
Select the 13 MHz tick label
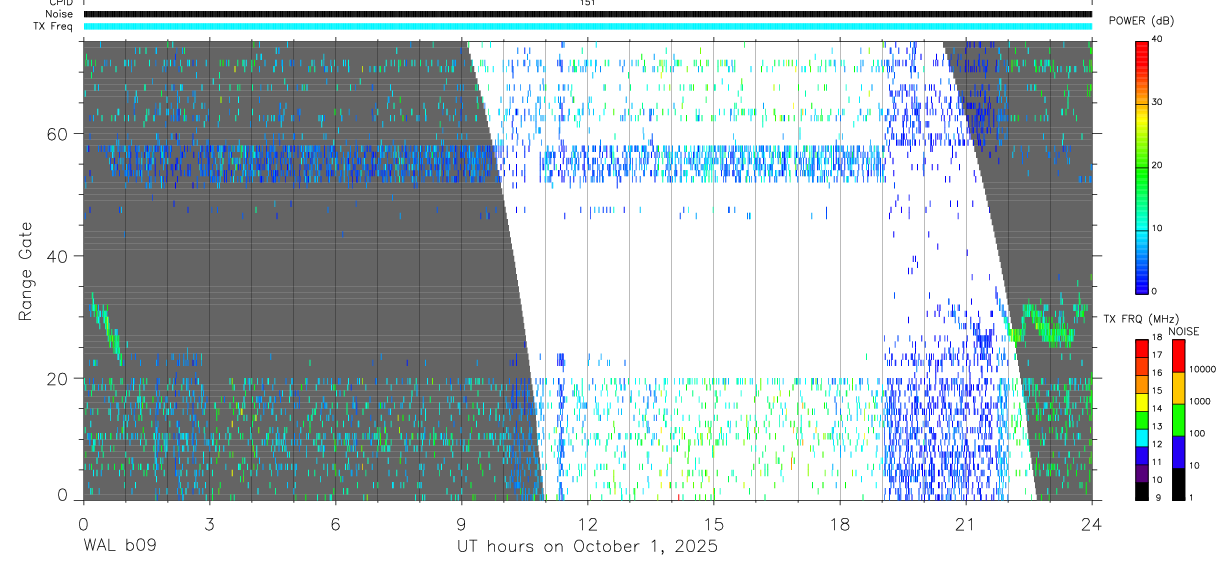click(1157, 426)
